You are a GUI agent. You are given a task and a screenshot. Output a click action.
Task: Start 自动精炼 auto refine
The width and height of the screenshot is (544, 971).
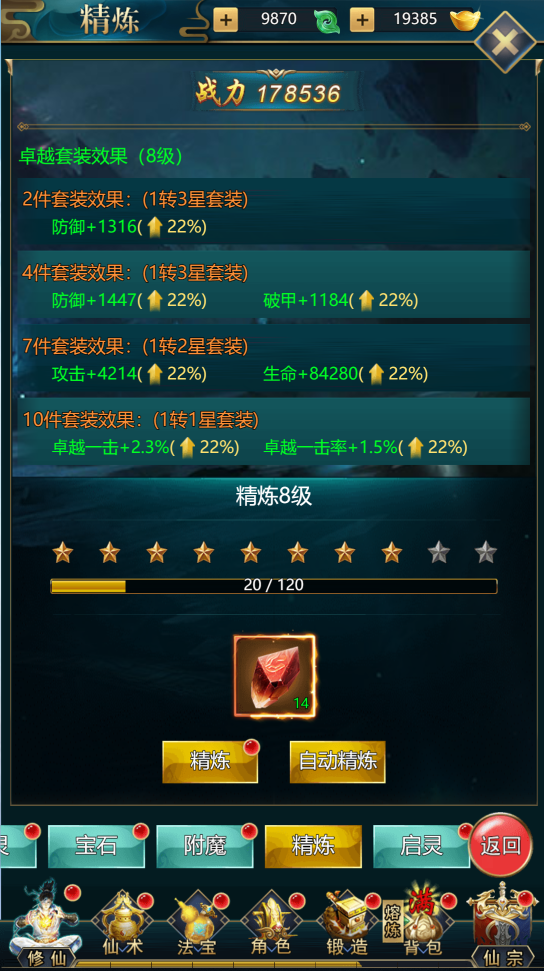pyautogui.click(x=338, y=762)
